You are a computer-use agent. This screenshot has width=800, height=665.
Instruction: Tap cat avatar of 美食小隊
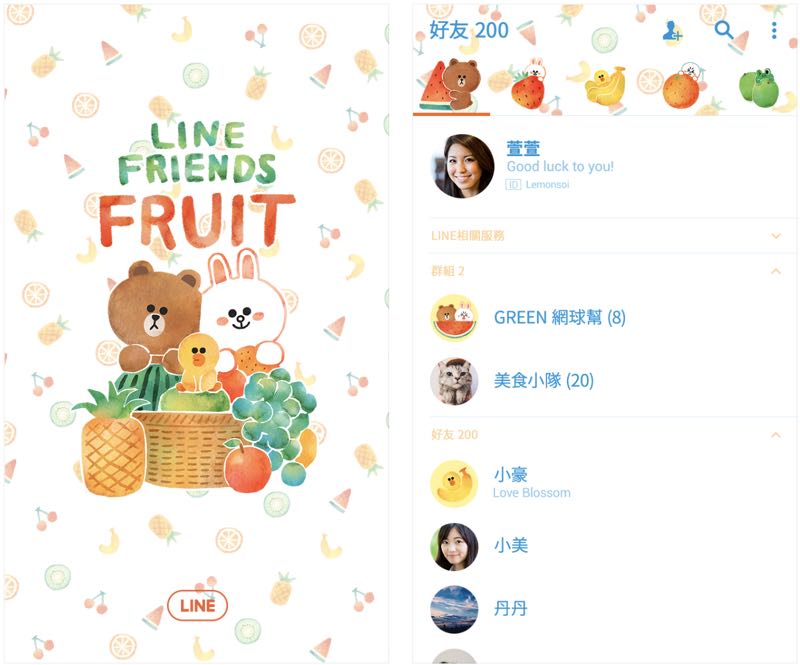tap(454, 381)
